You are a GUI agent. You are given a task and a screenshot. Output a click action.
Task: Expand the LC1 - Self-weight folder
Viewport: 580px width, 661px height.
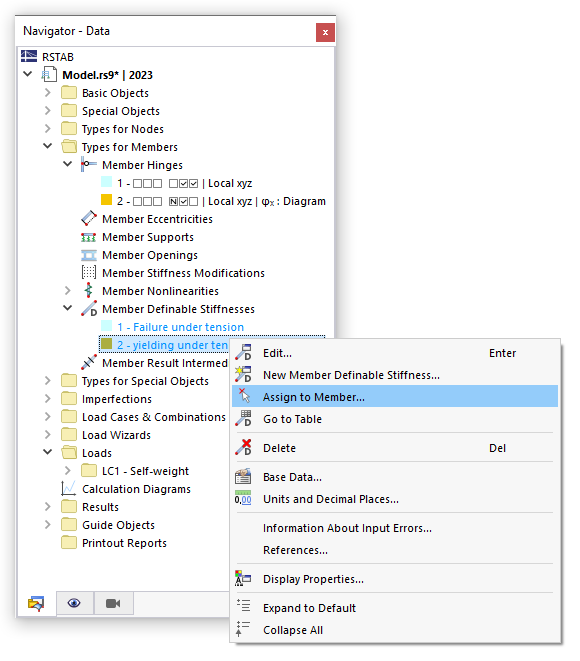tap(67, 470)
